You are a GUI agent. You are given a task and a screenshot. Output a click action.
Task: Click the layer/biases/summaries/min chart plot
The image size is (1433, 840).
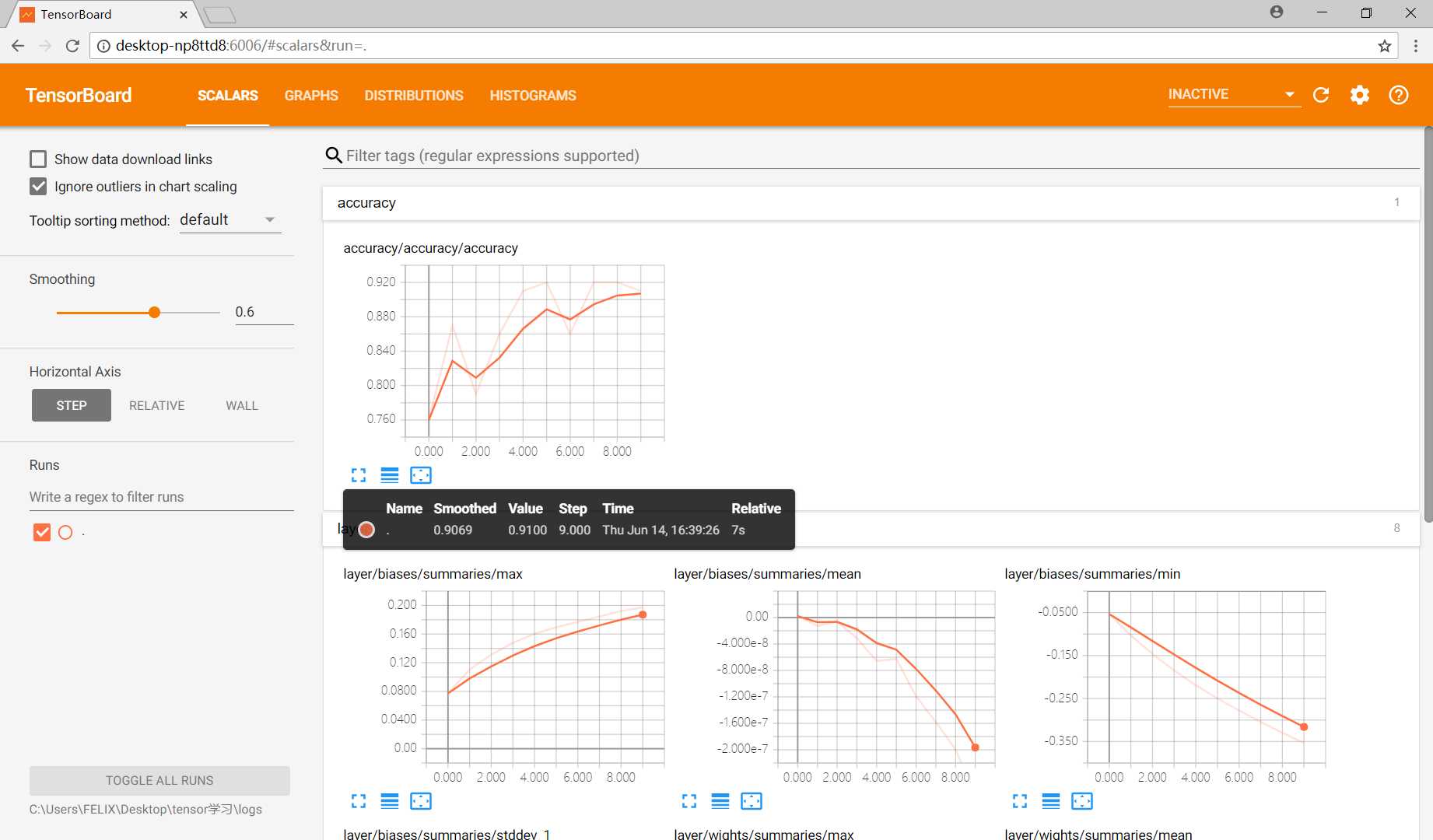pos(1206,678)
